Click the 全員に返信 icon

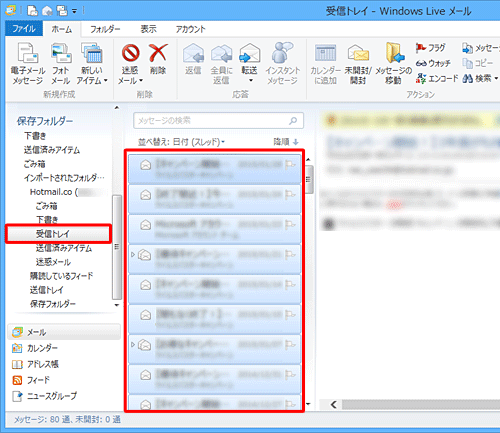pyautogui.click(x=221, y=53)
